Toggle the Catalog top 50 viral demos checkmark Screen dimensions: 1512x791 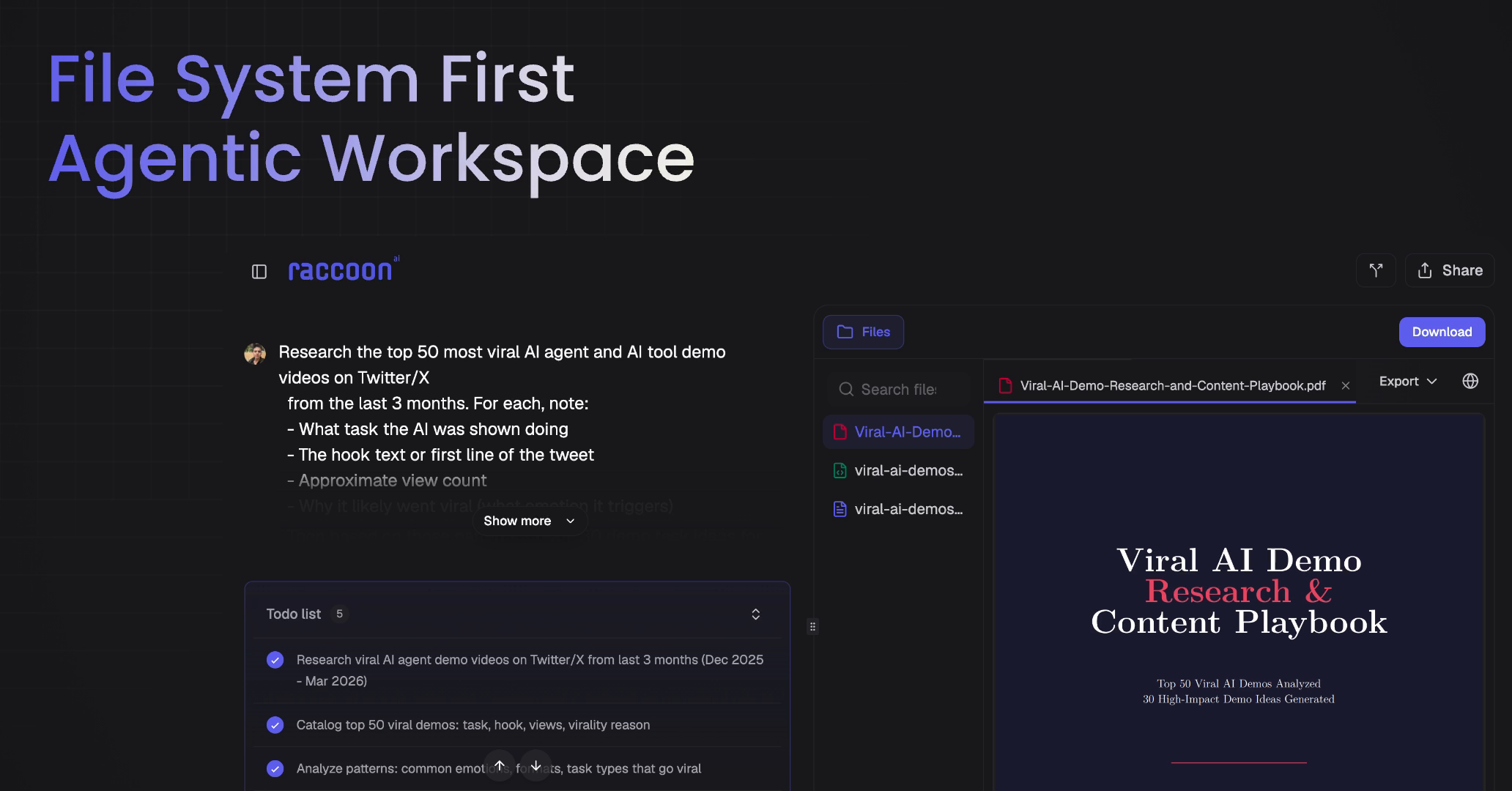275,725
